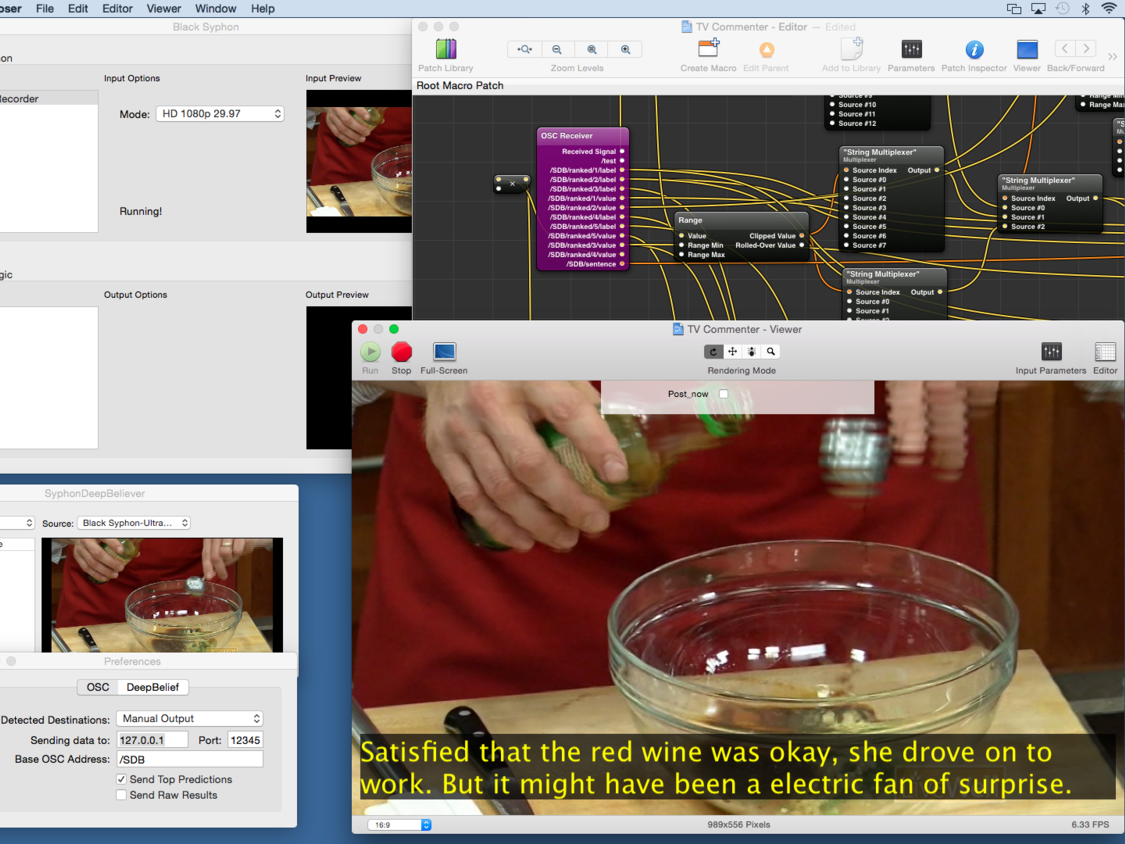The height and width of the screenshot is (844, 1125).
Task: Show the Viewer from Editor toolbar
Action: 1027,50
